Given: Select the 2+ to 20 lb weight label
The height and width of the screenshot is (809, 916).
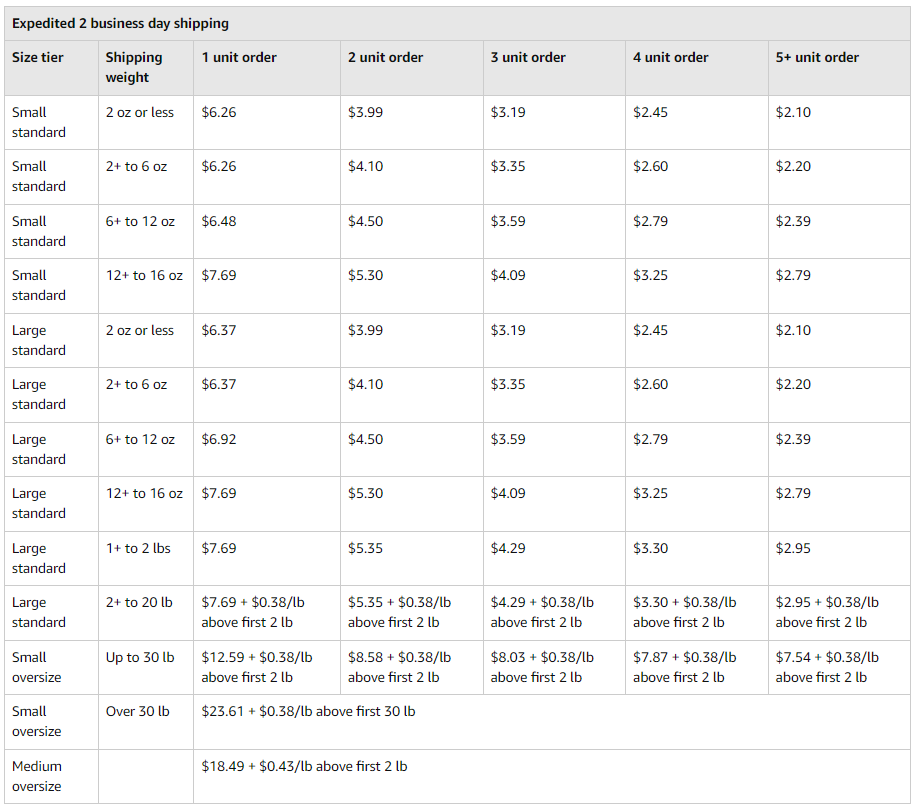Looking at the screenshot, I should pyautogui.click(x=137, y=602).
